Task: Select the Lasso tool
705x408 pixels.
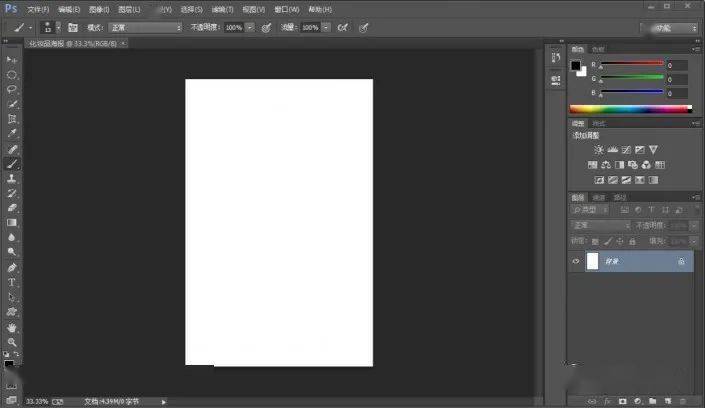Action: [12, 89]
